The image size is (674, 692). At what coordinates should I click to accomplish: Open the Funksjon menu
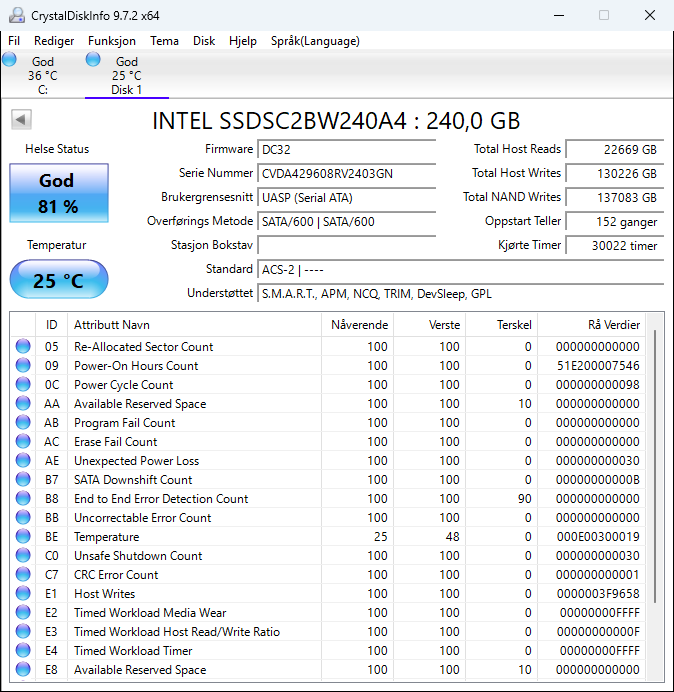pos(112,41)
